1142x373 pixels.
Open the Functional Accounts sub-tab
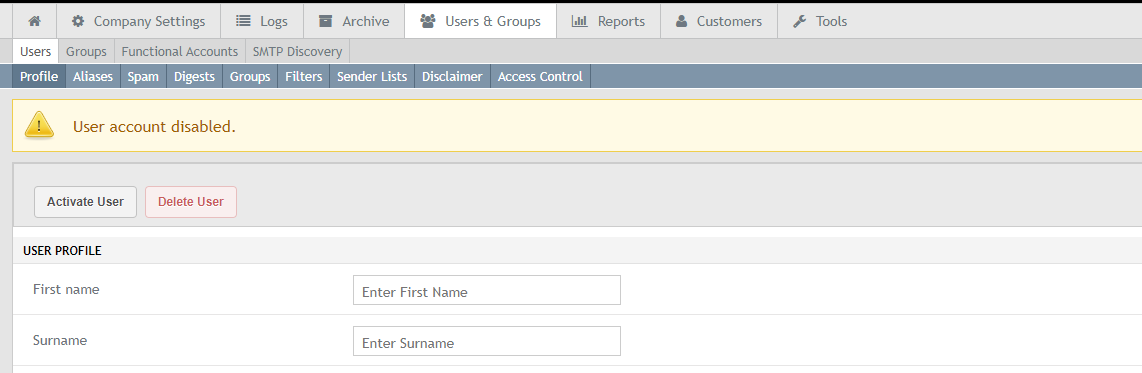click(x=180, y=52)
